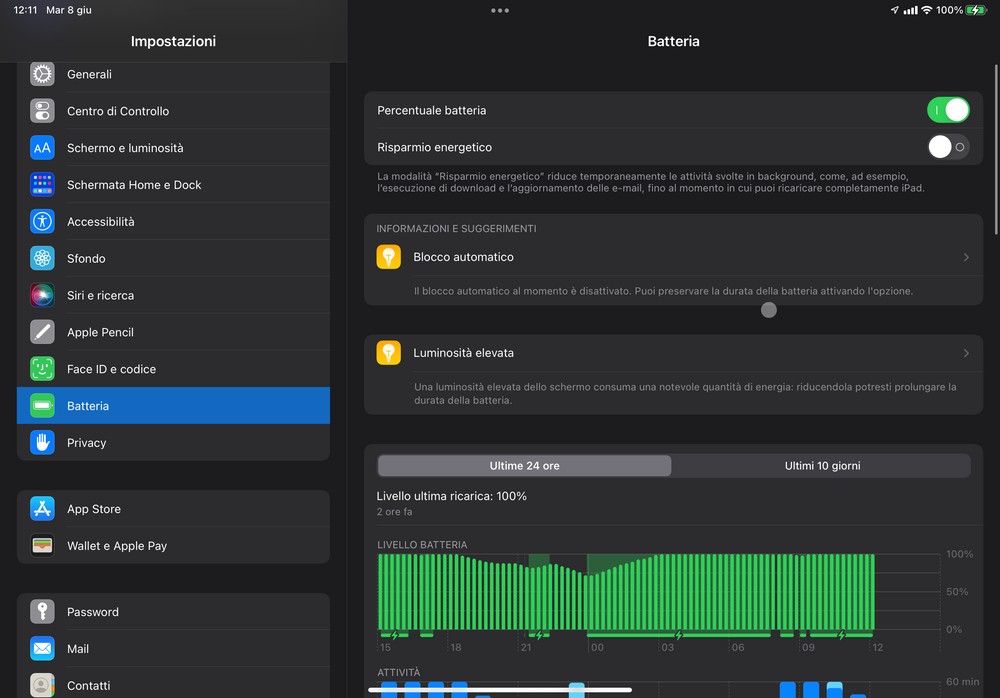Tap the Wi-Fi icon in status bar

click(x=927, y=10)
